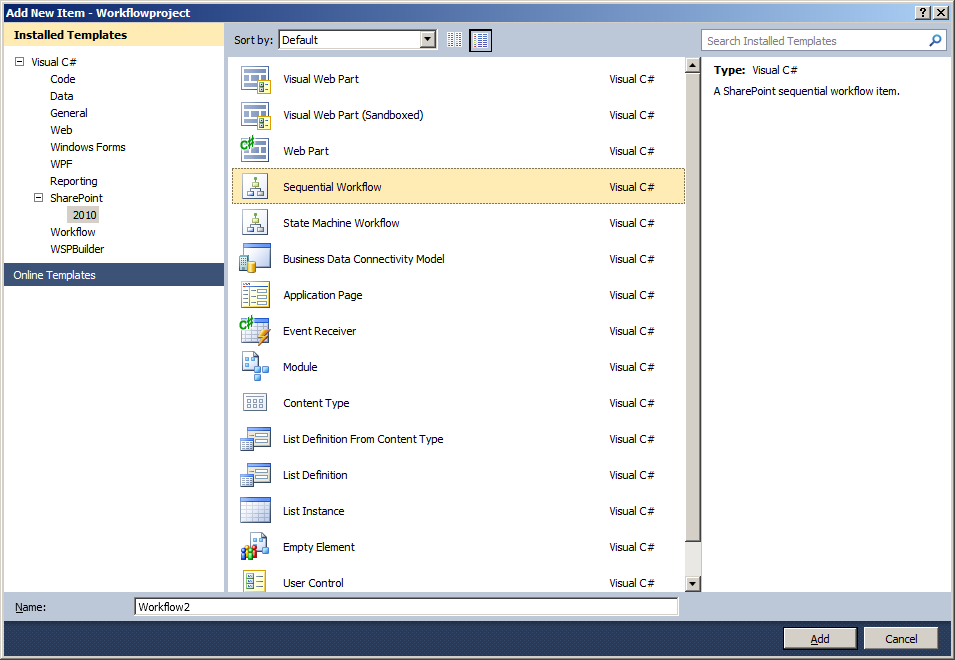Click the List Instance icon

pyautogui.click(x=255, y=511)
